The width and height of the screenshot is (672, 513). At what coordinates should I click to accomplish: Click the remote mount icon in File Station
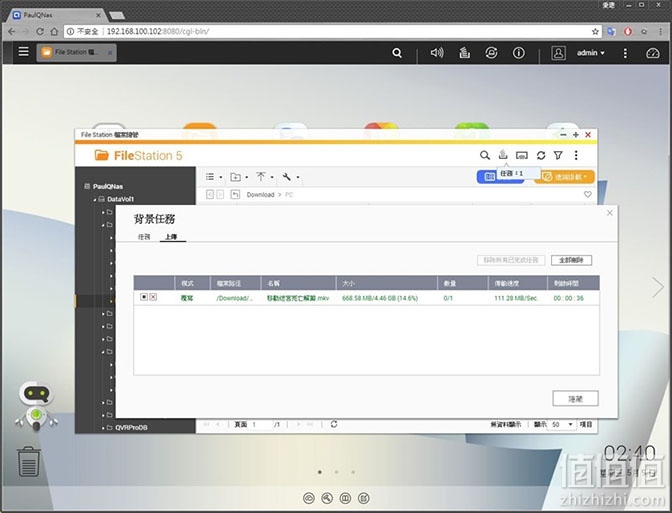pyautogui.click(x=522, y=155)
